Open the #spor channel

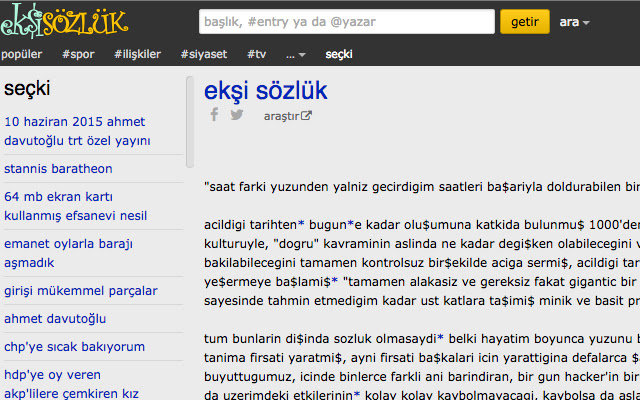pyautogui.click(x=78, y=54)
